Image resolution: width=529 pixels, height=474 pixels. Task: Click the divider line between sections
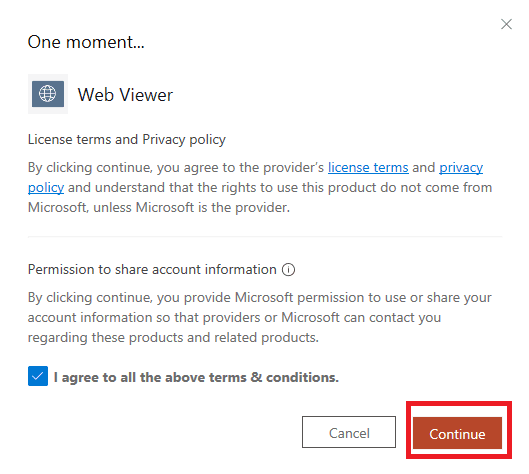click(x=265, y=237)
